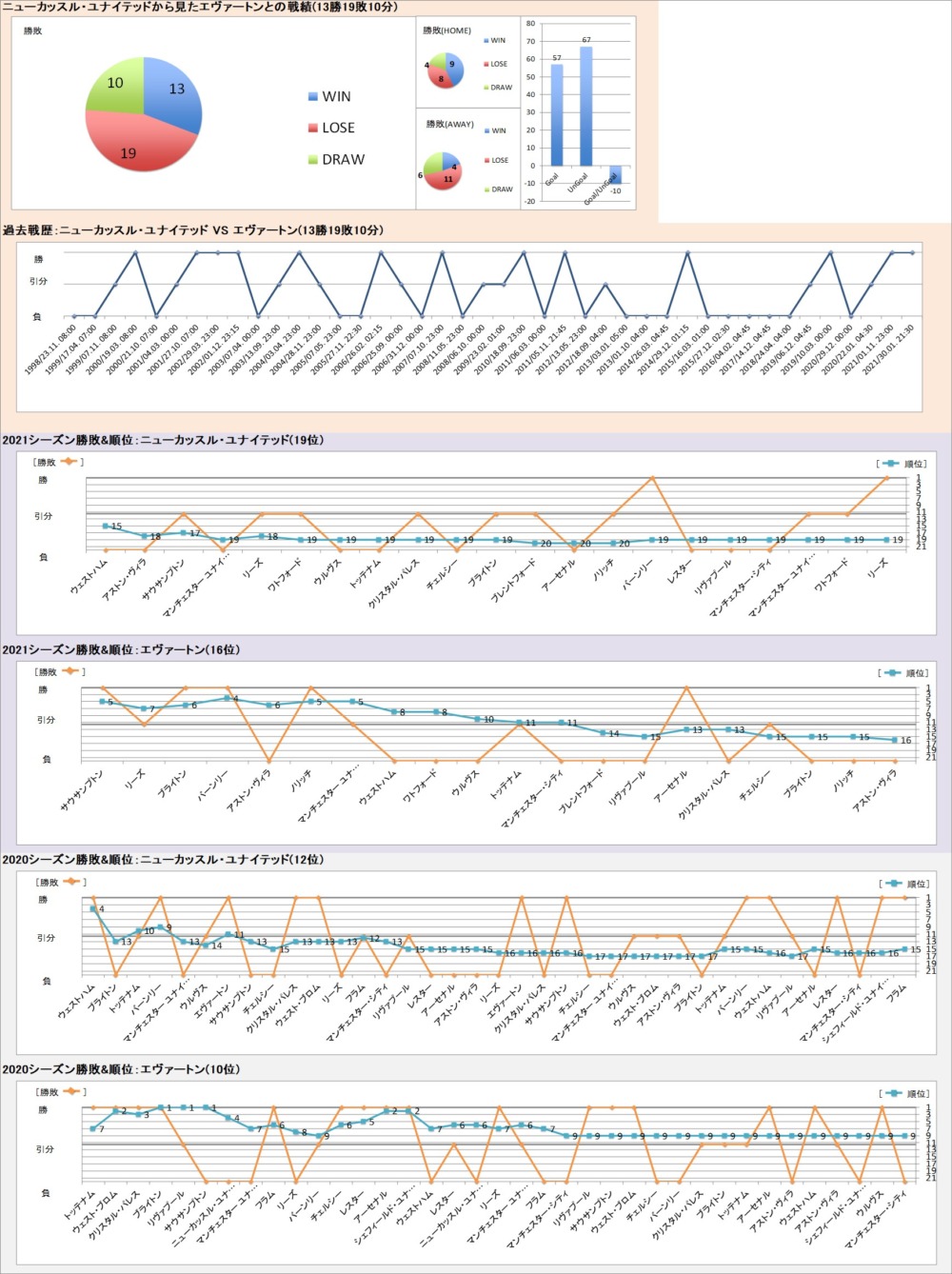Click DRAW legend swatch beside large pie
952x1274 pixels.
[x=313, y=160]
